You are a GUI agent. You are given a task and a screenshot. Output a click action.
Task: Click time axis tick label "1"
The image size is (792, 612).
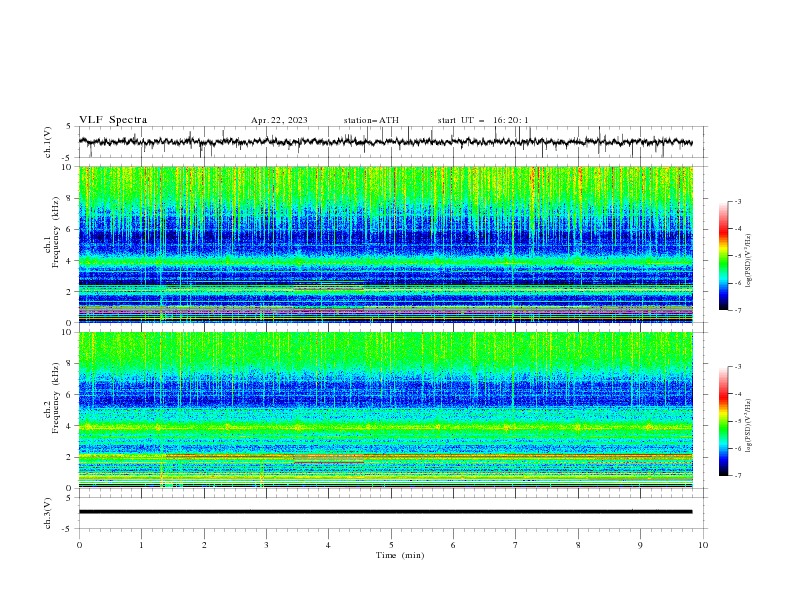pos(141,545)
